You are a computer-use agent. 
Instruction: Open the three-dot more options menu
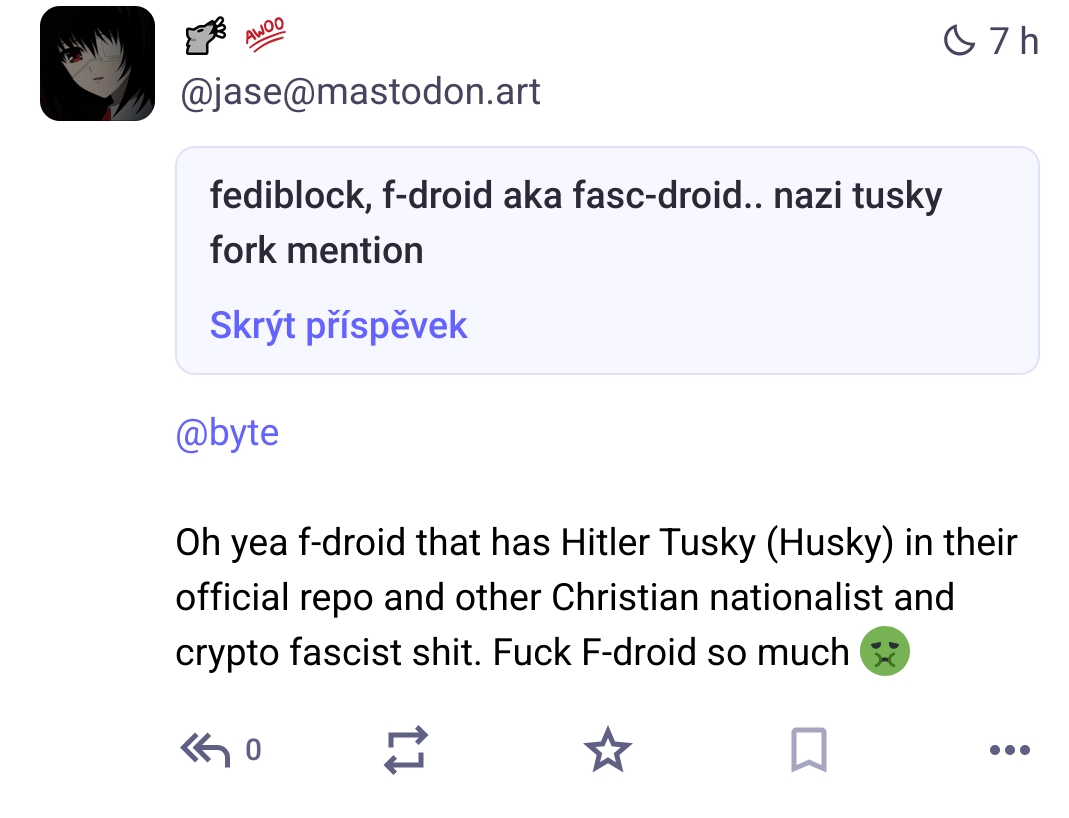click(x=1010, y=750)
